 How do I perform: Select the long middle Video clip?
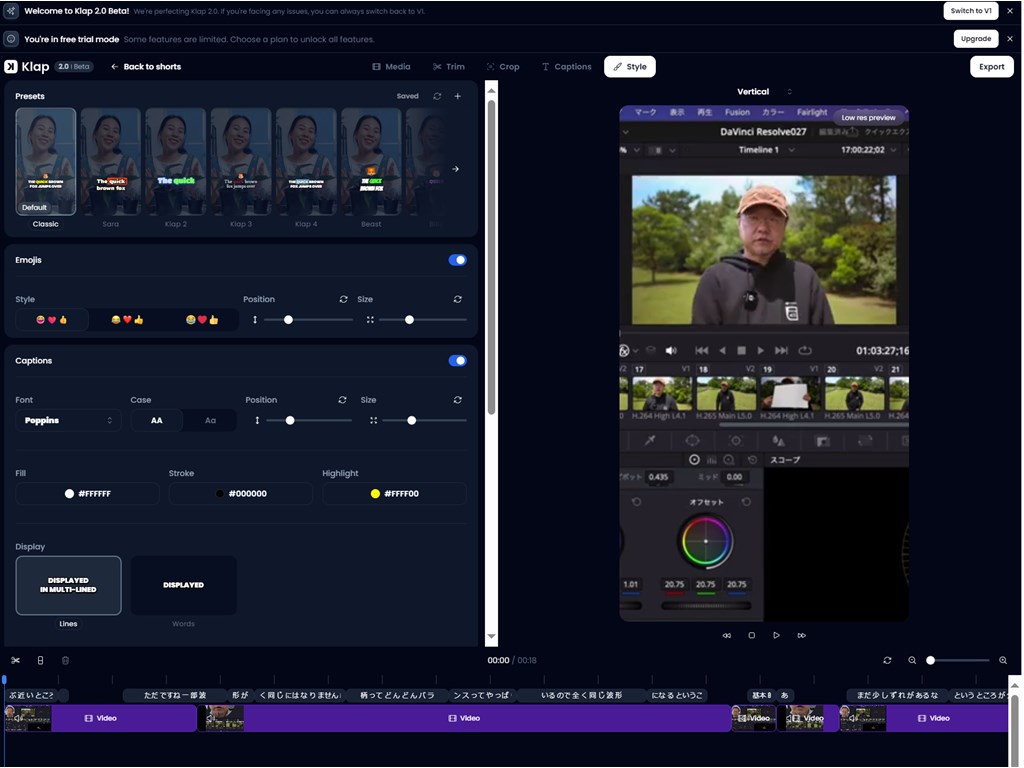coord(464,718)
